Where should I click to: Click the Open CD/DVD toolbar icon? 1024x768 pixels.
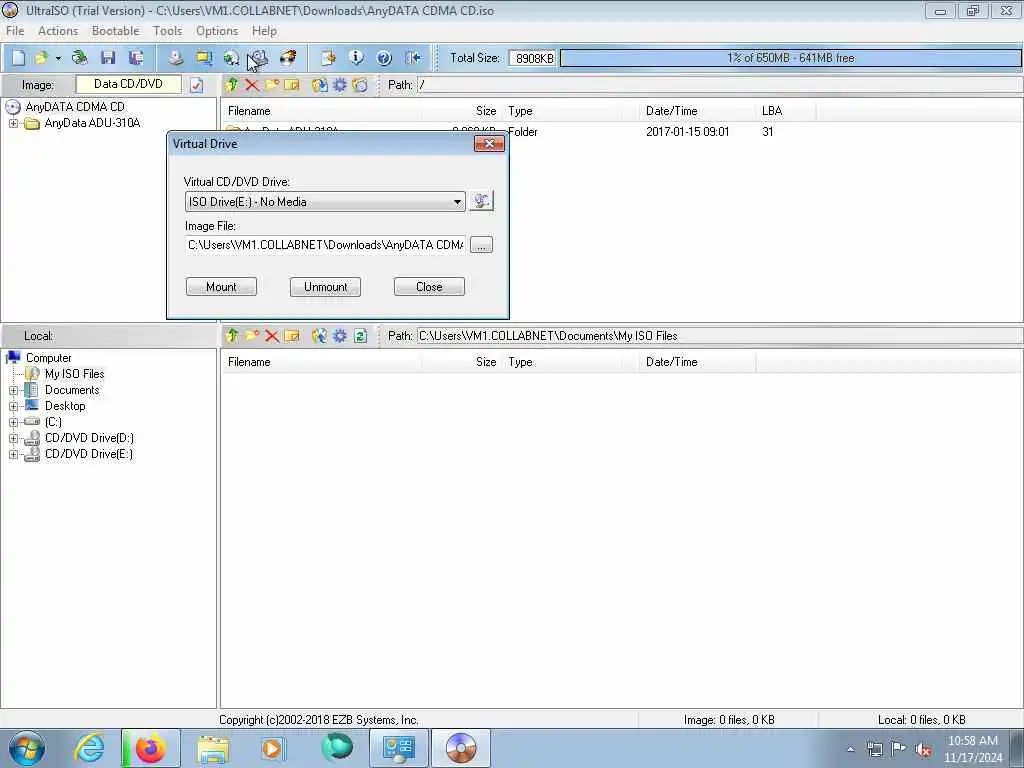click(x=80, y=57)
